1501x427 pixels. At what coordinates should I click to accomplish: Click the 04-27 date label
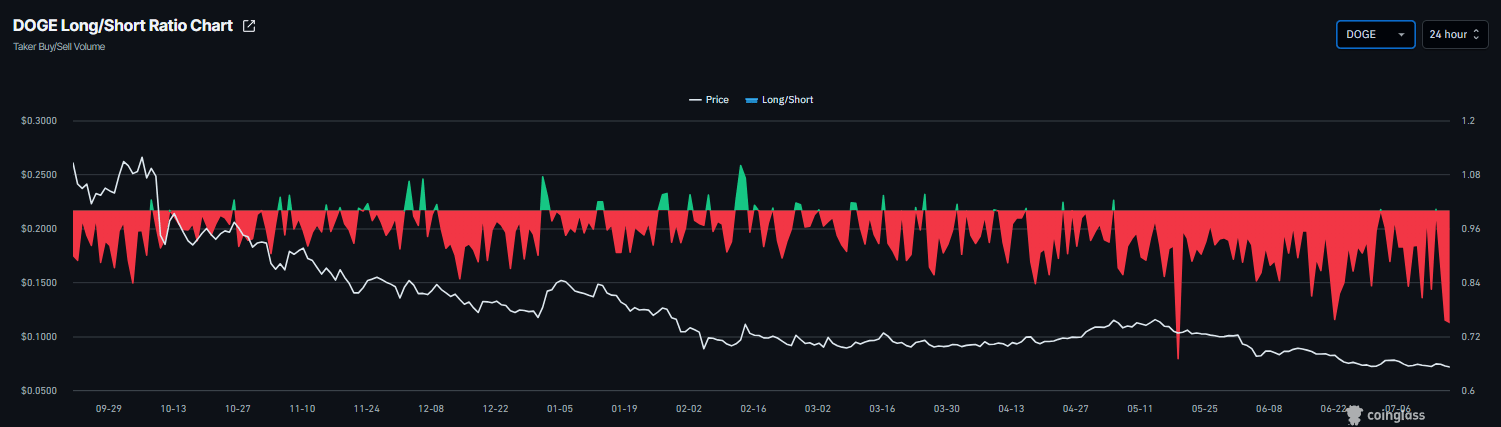pyautogui.click(x=1076, y=409)
